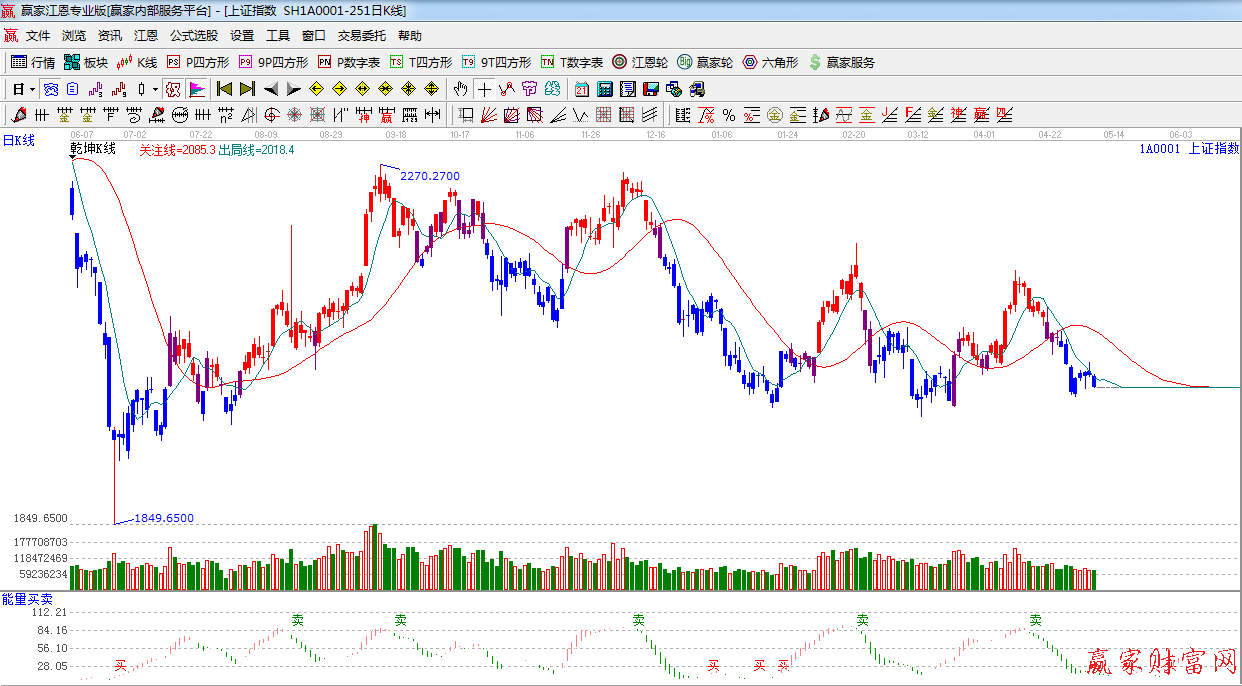This screenshot has width=1242, height=686.
Task: Open the 六角形 hexagon chart tool
Action: click(x=769, y=62)
